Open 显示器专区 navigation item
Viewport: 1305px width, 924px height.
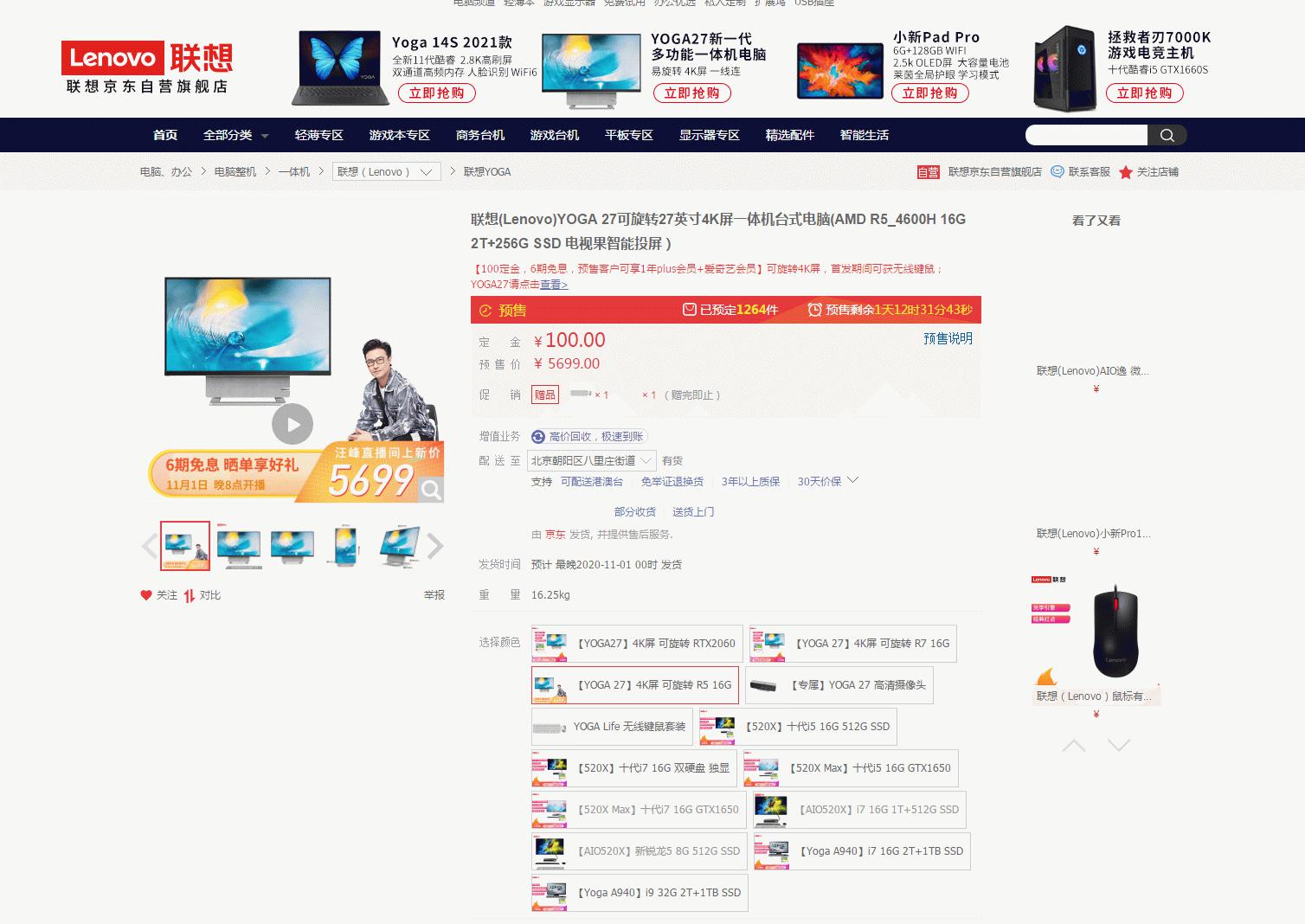710,135
